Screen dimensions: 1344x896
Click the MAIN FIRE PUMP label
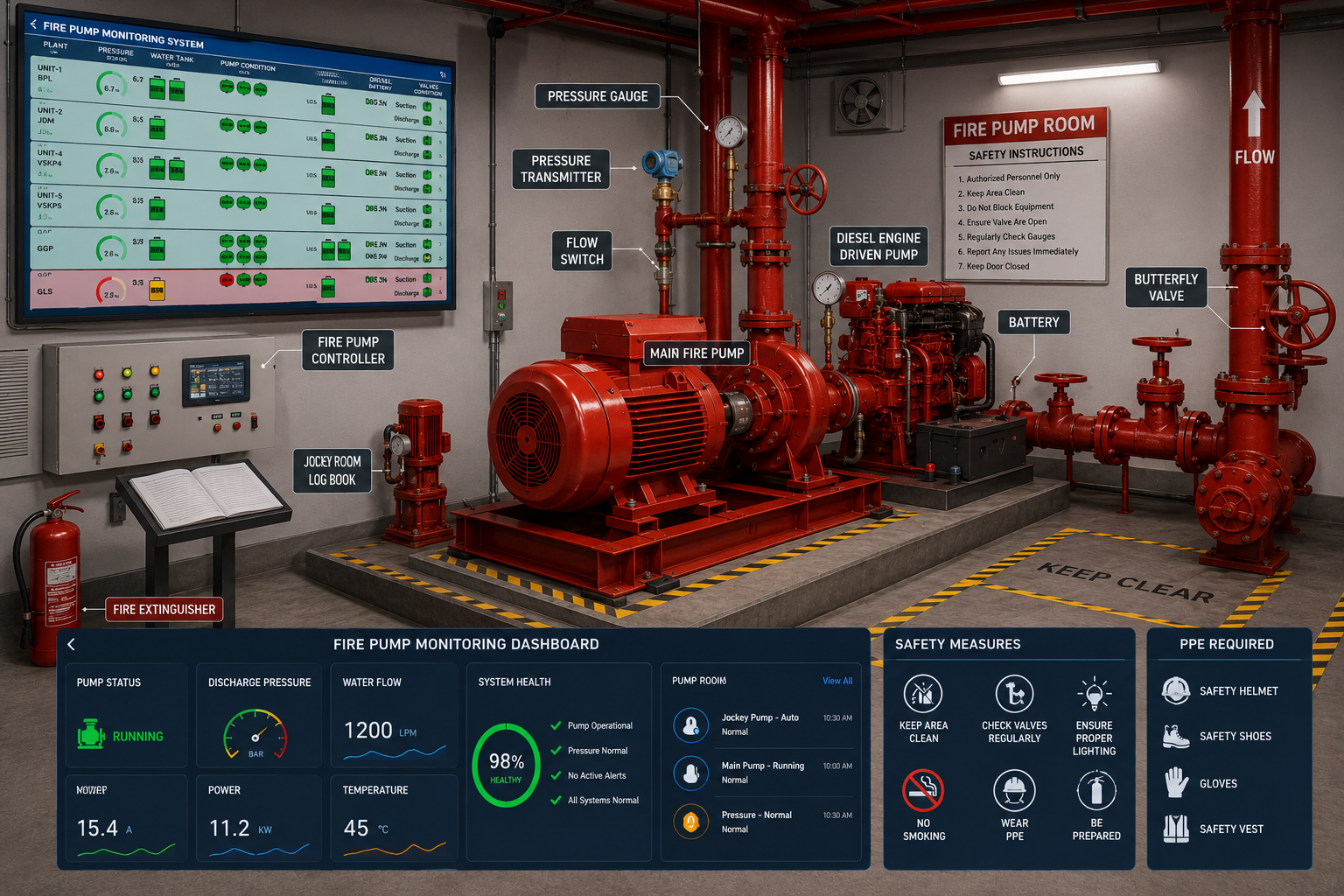pyautogui.click(x=696, y=353)
